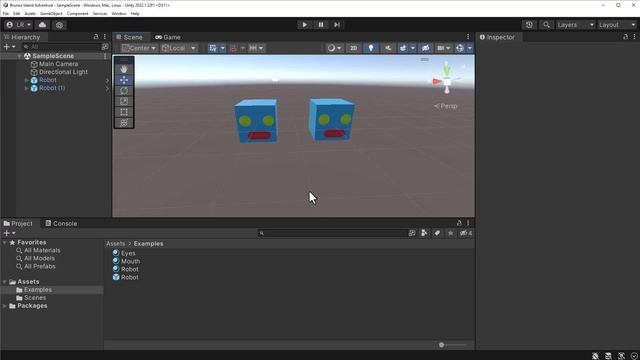
Task: Toggle grid snapping icon
Action: [233, 48]
